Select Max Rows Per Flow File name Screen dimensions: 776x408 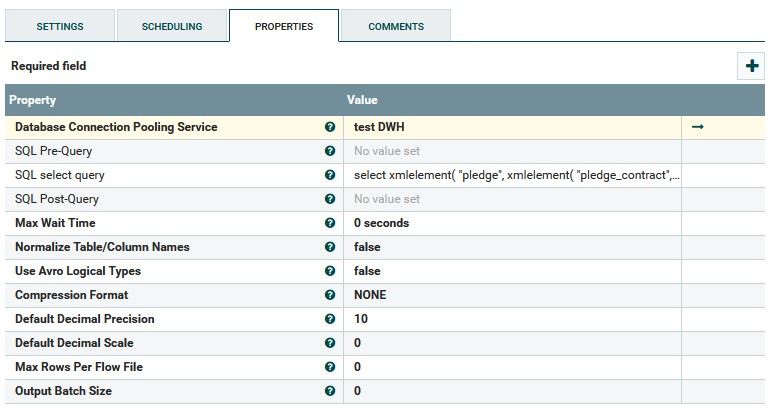(x=79, y=367)
